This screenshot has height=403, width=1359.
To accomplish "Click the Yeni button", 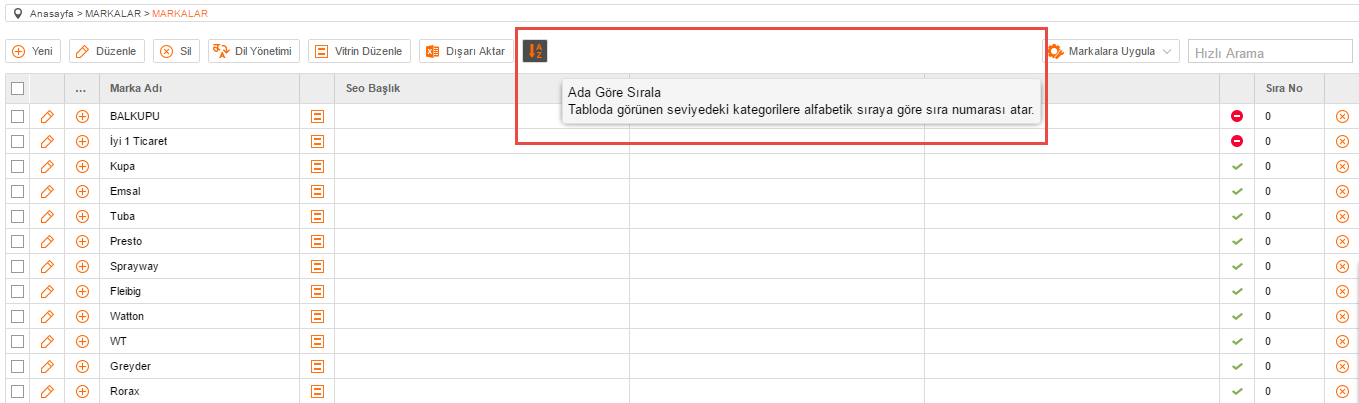I will pyautogui.click(x=33, y=51).
